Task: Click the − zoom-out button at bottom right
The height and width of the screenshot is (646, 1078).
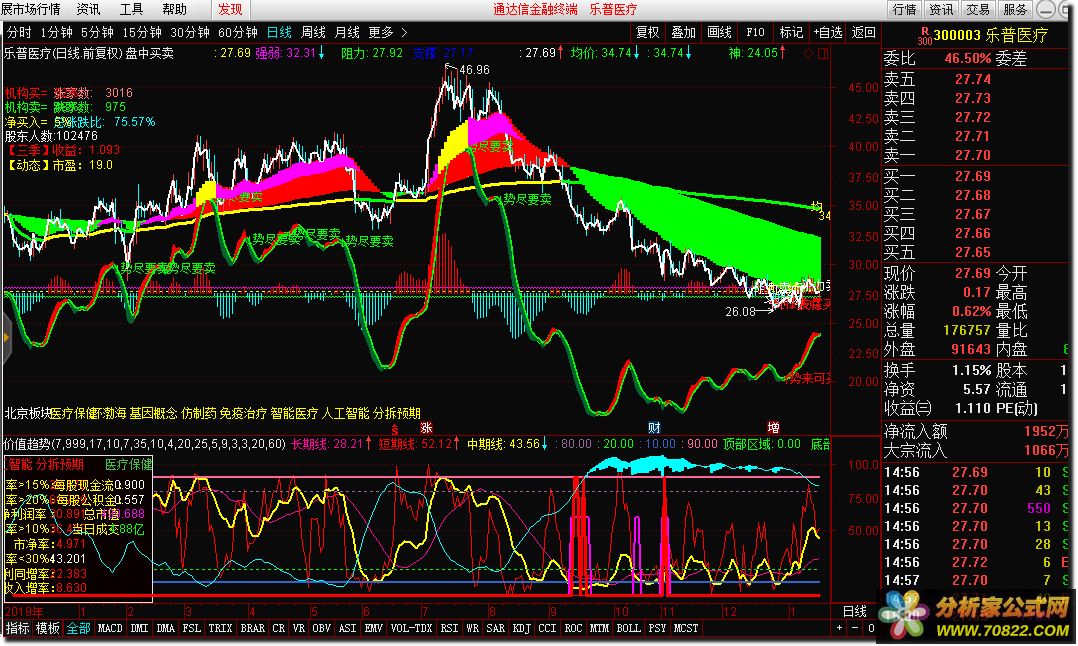Action: click(855, 628)
